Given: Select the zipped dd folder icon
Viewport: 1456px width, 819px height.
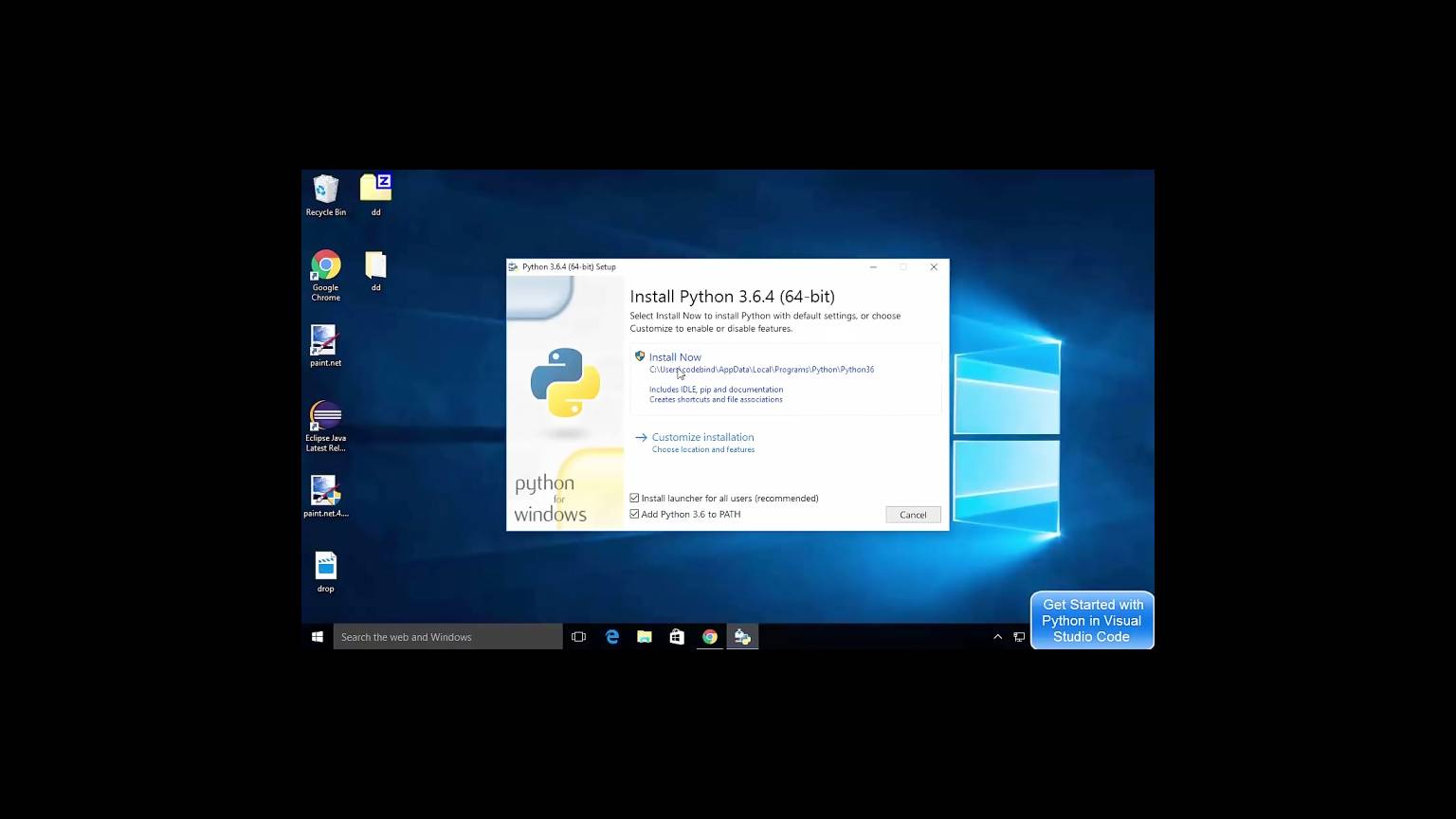Looking at the screenshot, I should (x=375, y=195).
